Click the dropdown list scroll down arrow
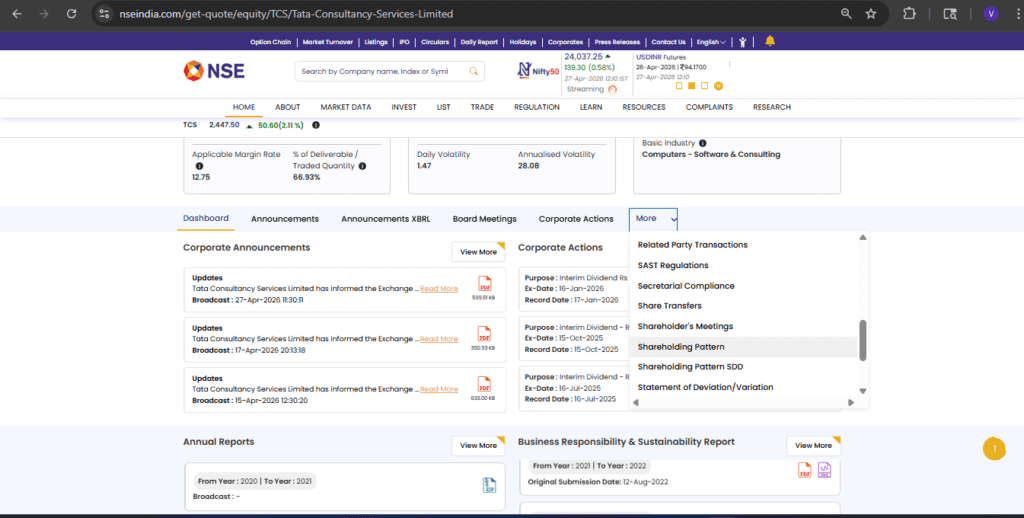The image size is (1024, 518). click(863, 391)
